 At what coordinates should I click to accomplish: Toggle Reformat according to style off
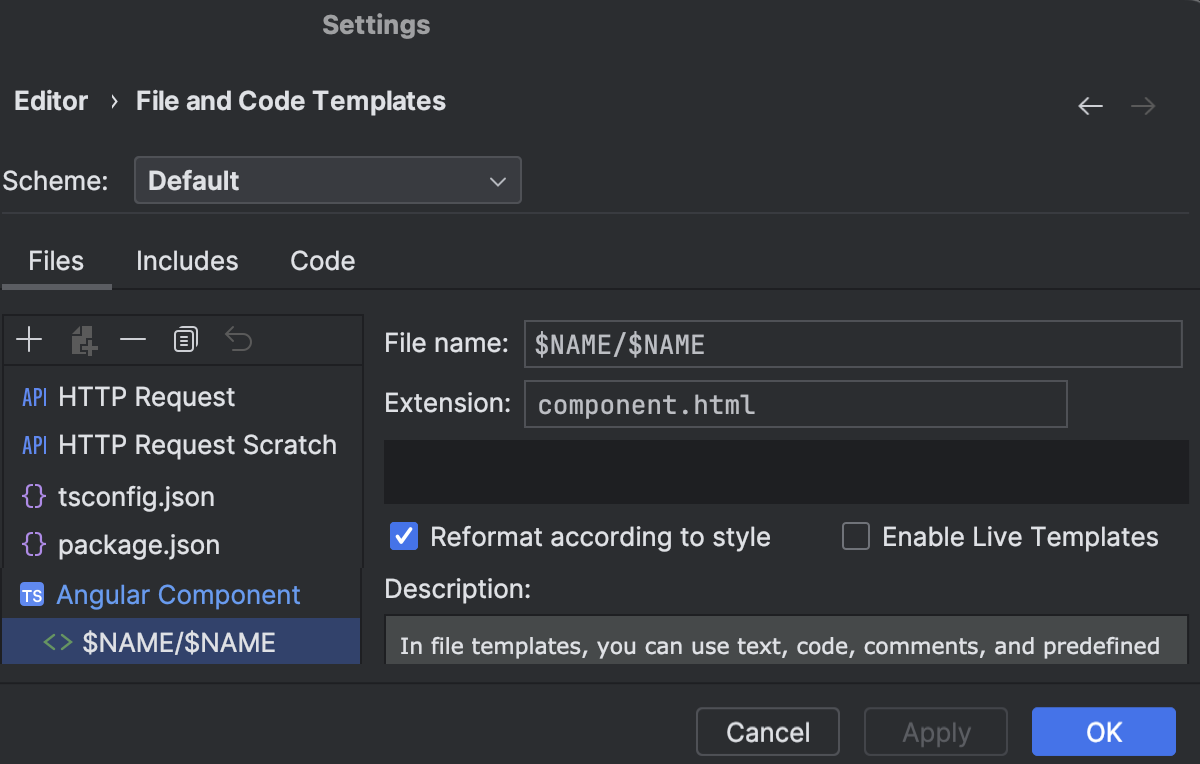tap(403, 537)
